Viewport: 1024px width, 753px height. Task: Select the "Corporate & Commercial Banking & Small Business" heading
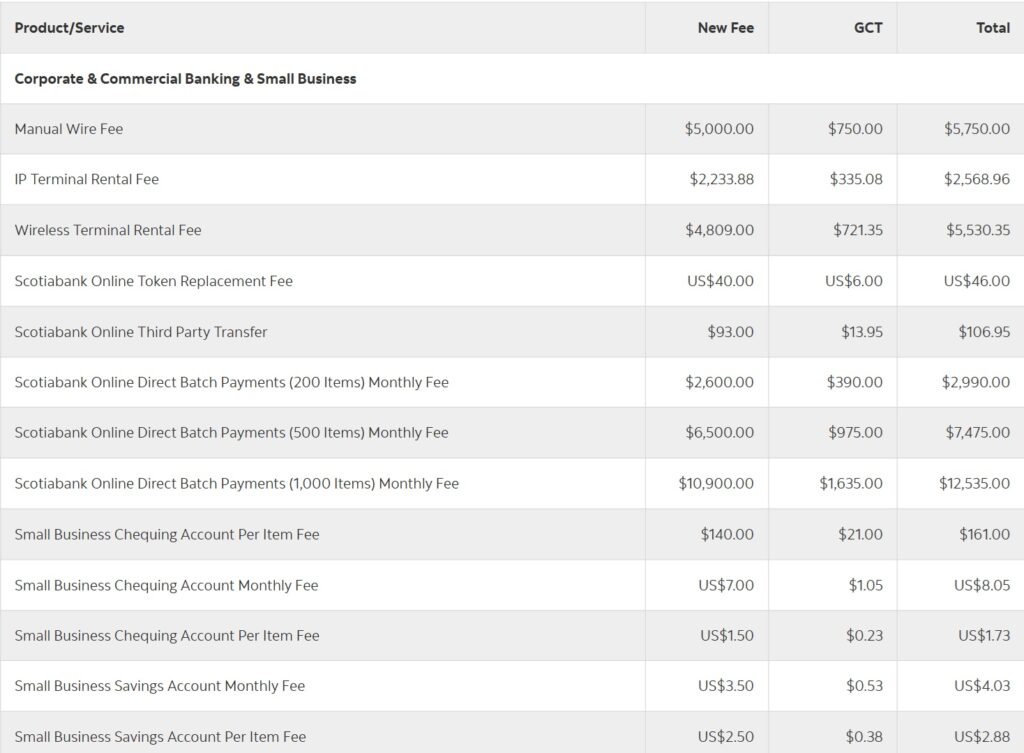[185, 78]
